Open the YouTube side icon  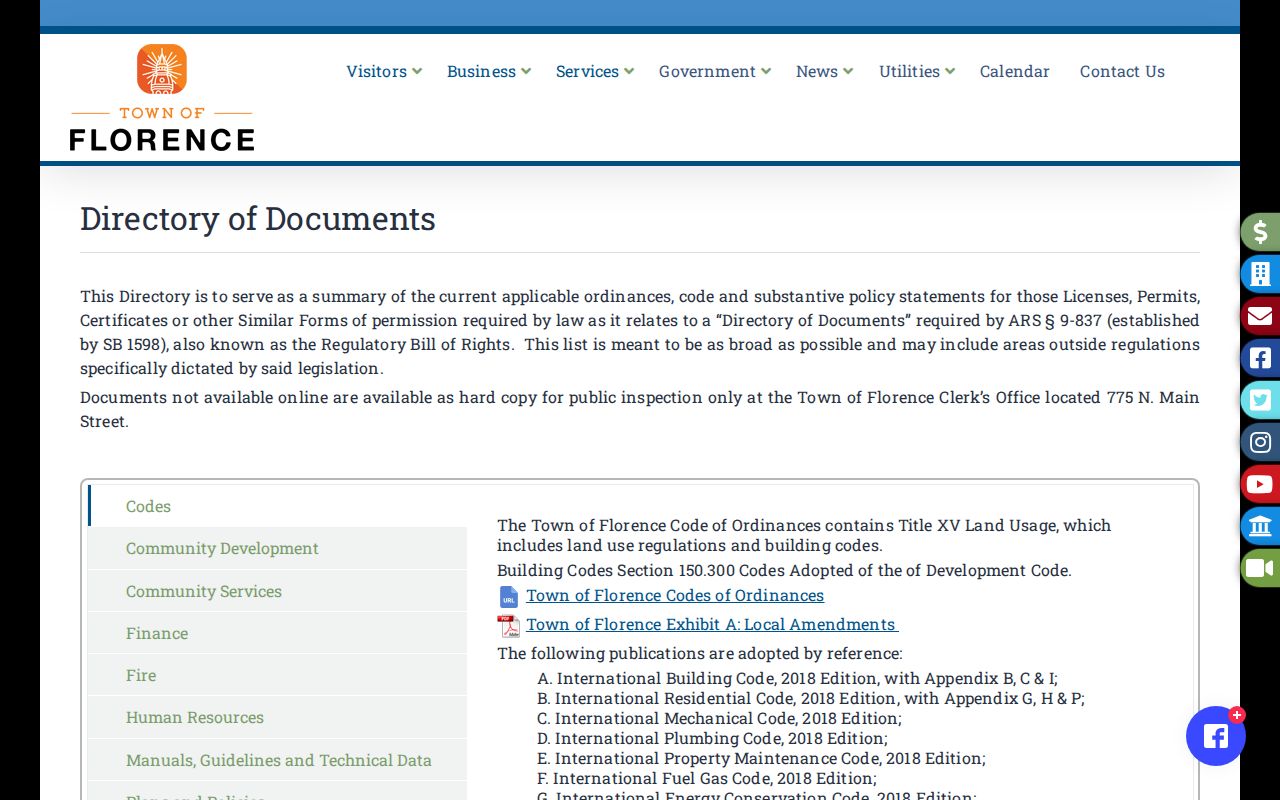point(1260,485)
